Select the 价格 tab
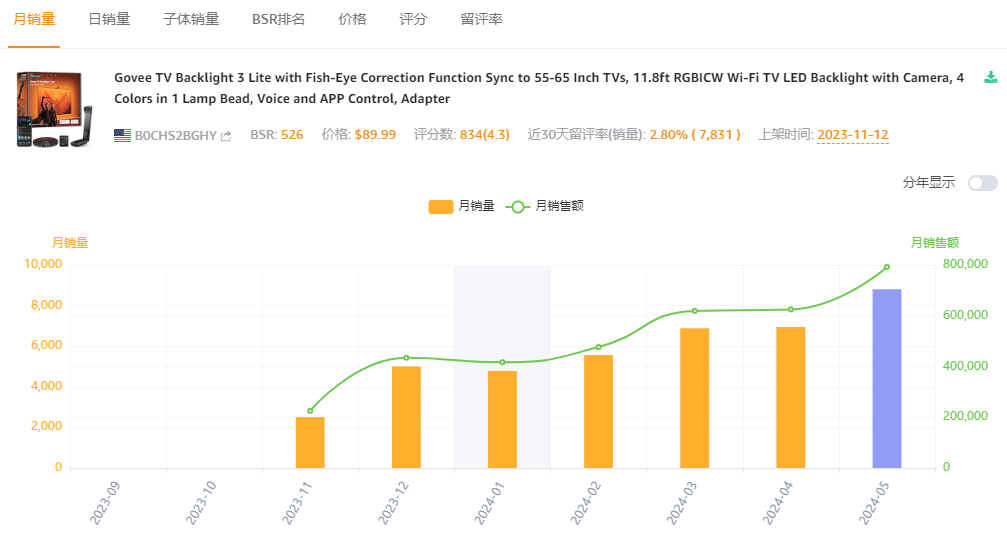 coord(352,19)
